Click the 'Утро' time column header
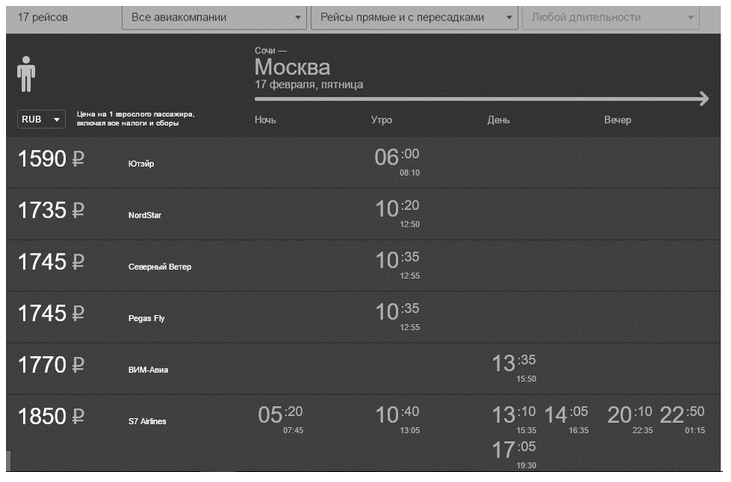731x482 pixels. 381,120
